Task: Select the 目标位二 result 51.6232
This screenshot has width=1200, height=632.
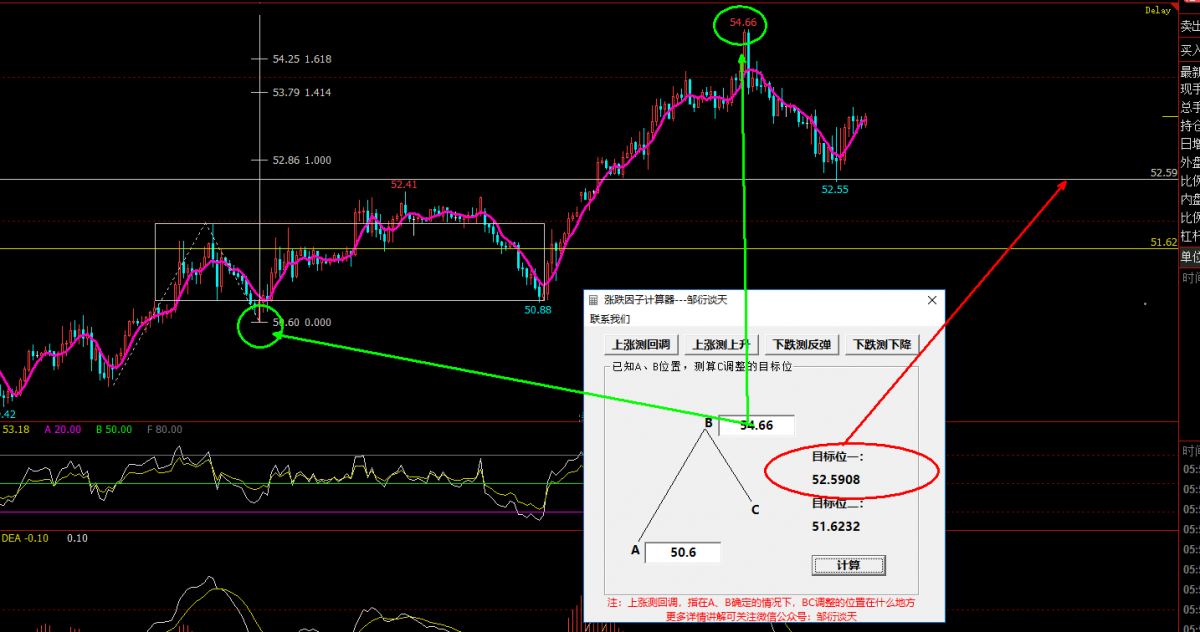Action: pos(836,526)
